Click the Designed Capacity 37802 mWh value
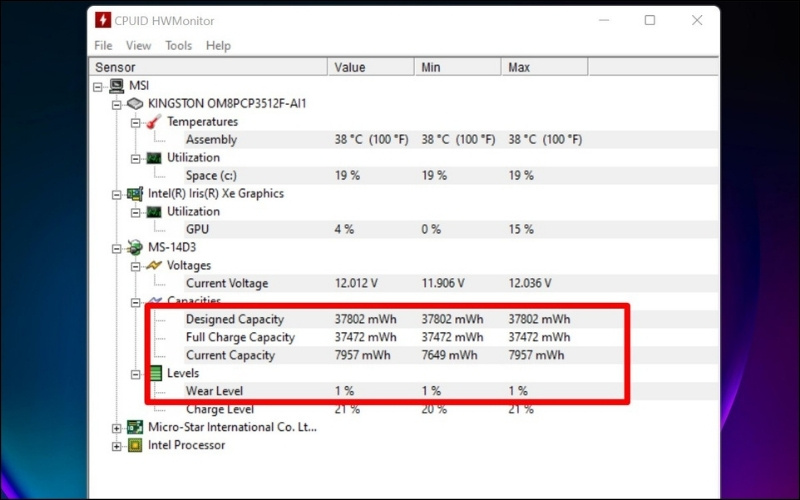This screenshot has width=800, height=500. 365,319
